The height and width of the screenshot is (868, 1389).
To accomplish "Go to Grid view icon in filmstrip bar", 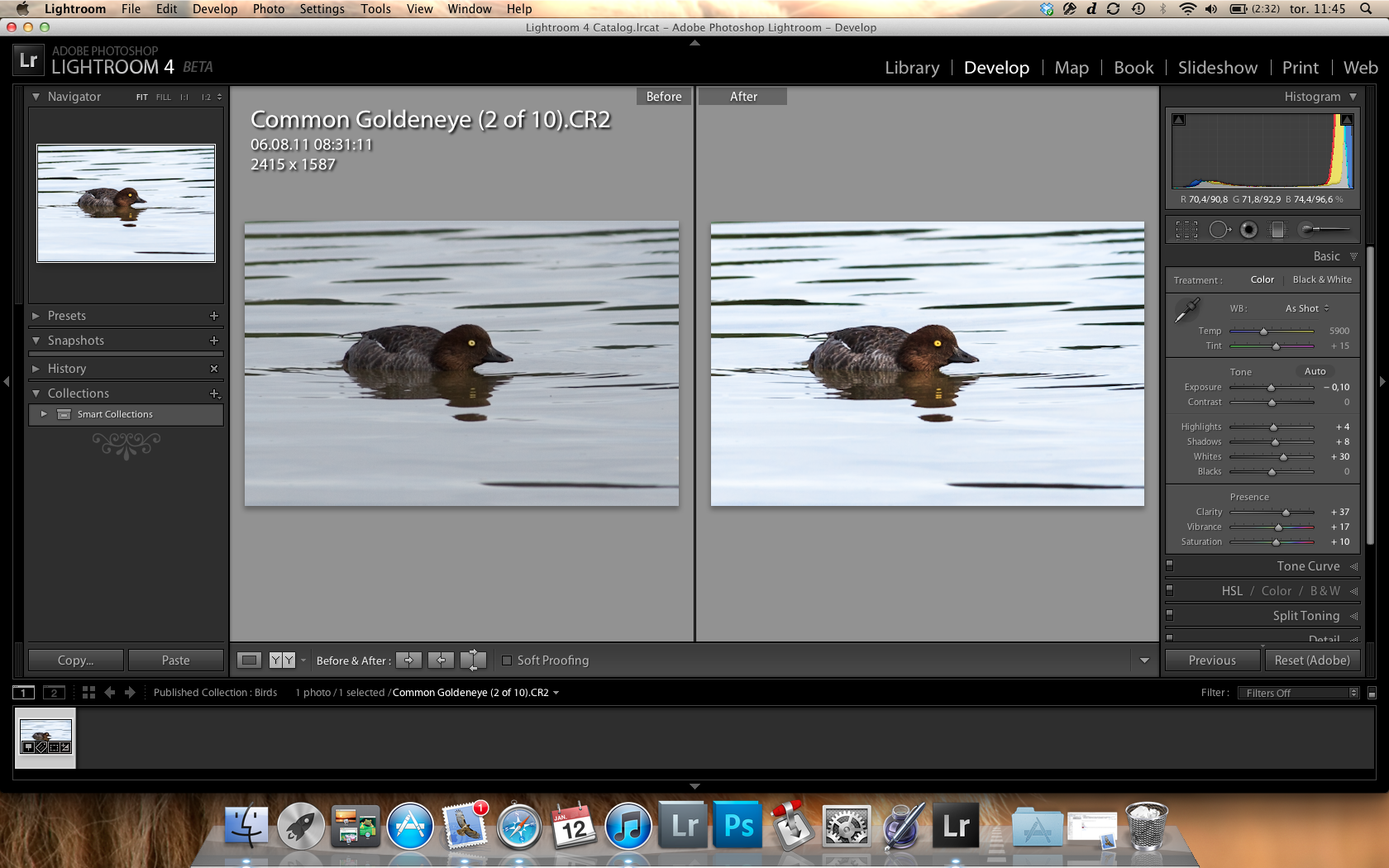I will point(88,693).
